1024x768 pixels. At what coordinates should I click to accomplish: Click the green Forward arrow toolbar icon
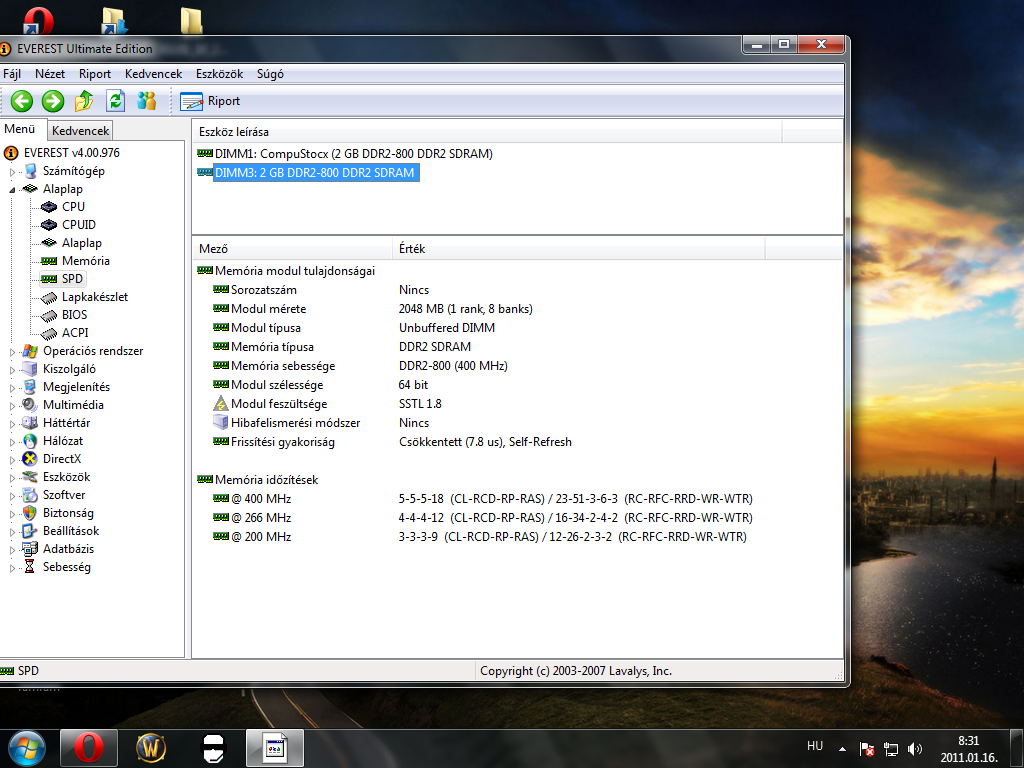(53, 101)
